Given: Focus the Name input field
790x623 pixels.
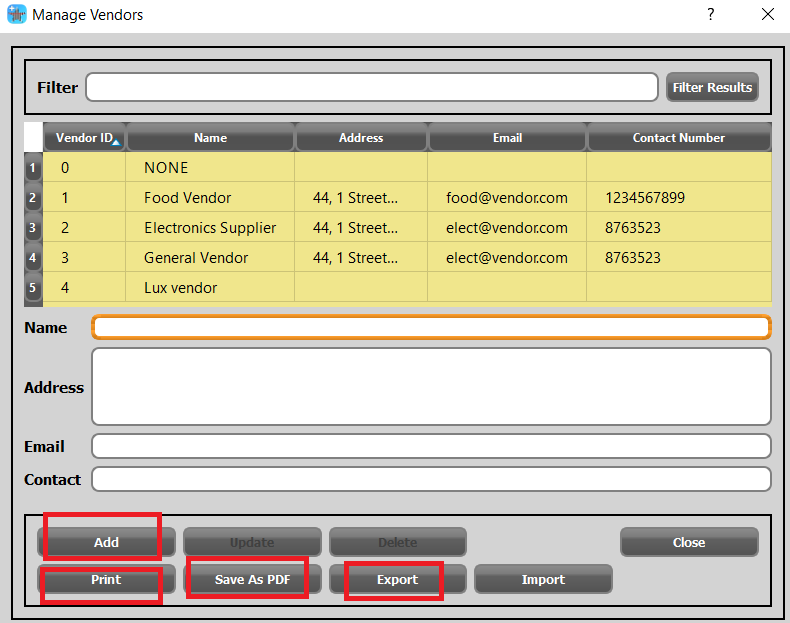Looking at the screenshot, I should 431,328.
